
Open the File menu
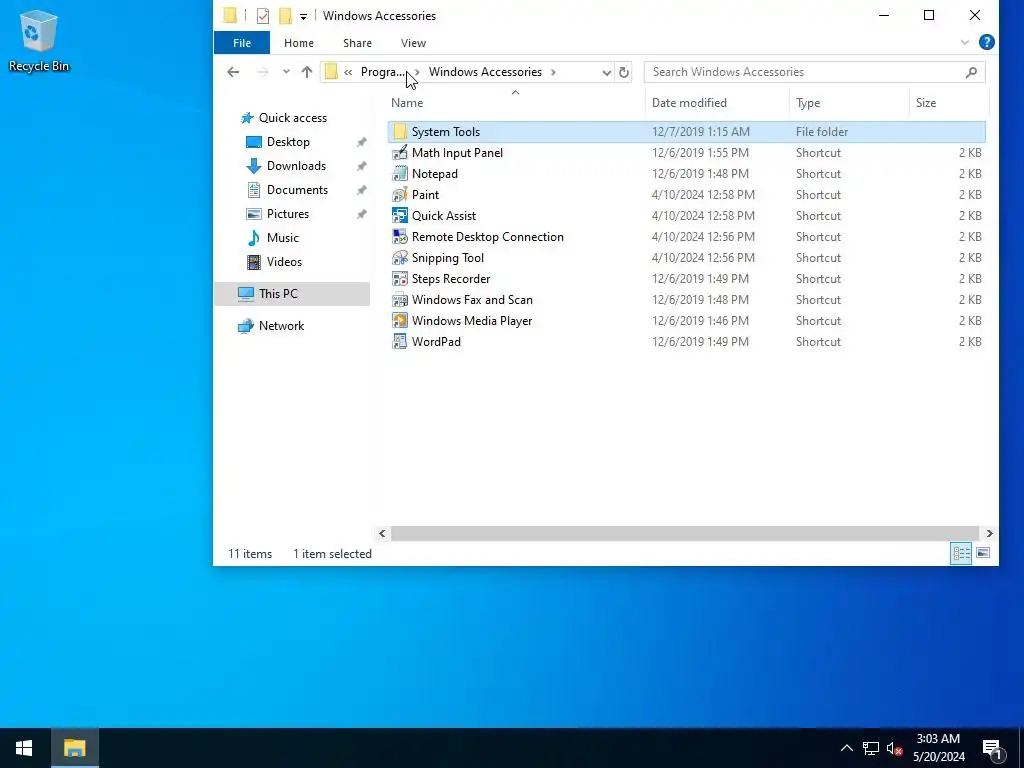click(x=242, y=43)
